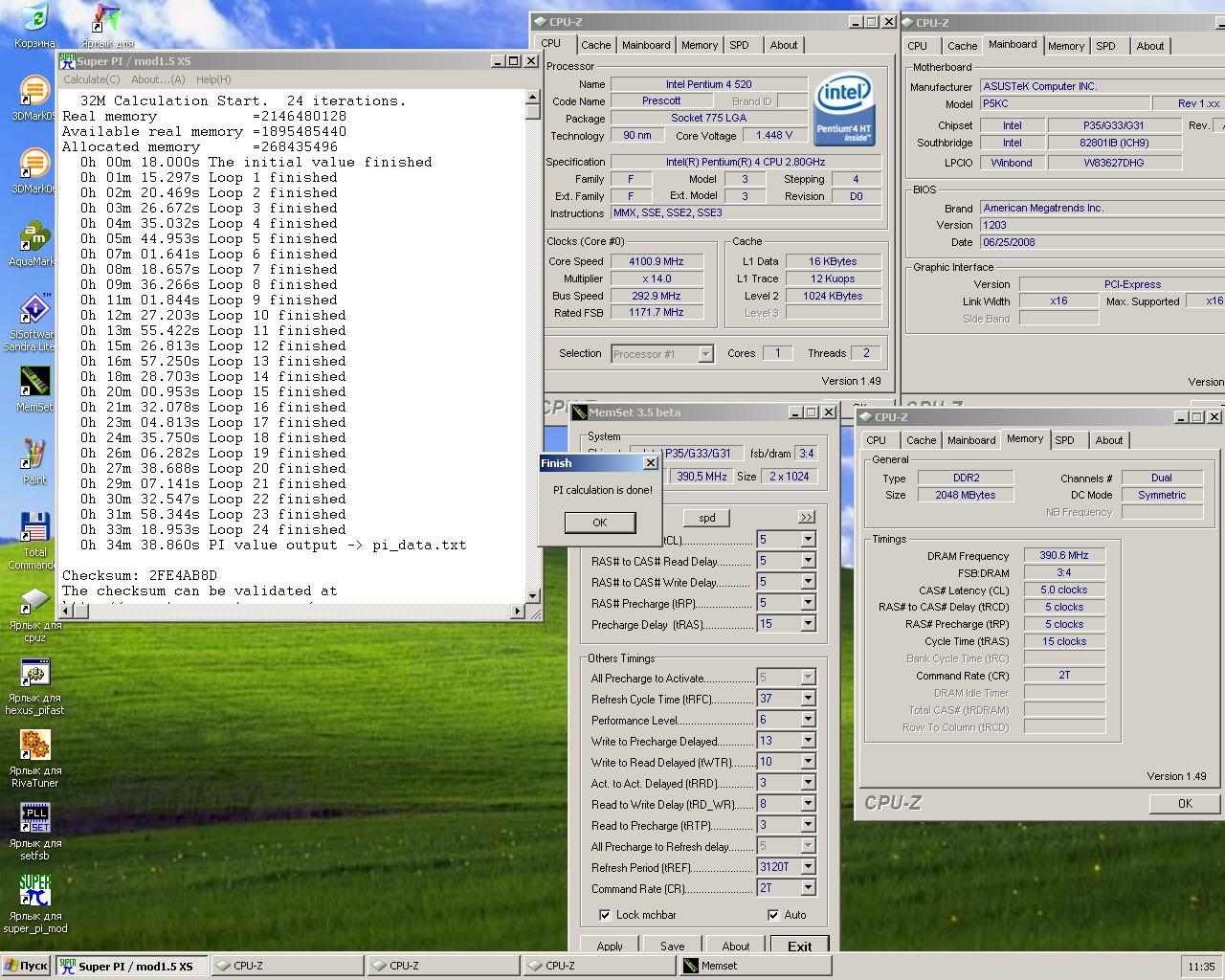Launch the AquaMark desktop icon
The image size is (1225, 980).
point(34,237)
